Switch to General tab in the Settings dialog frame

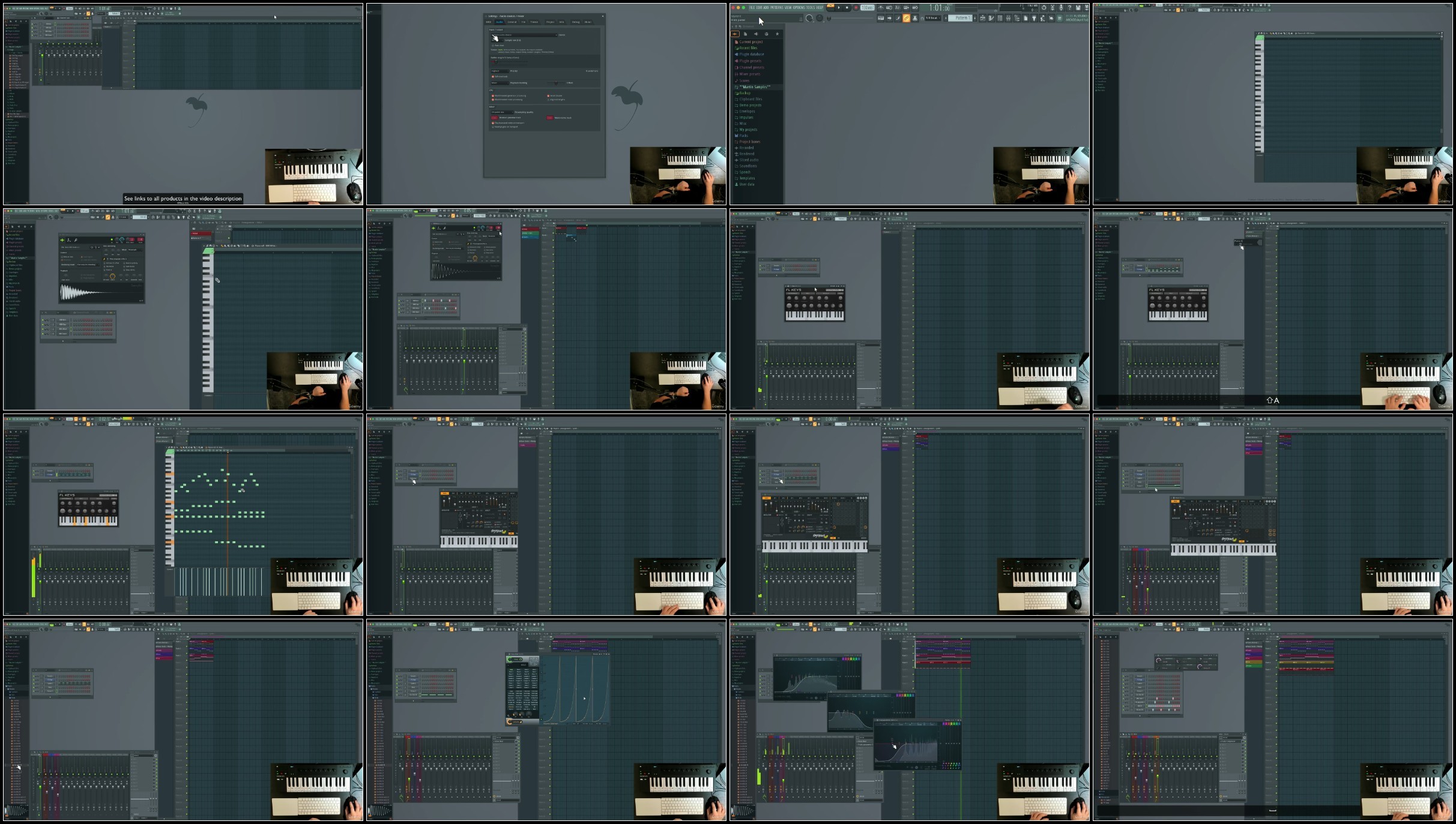coord(512,22)
